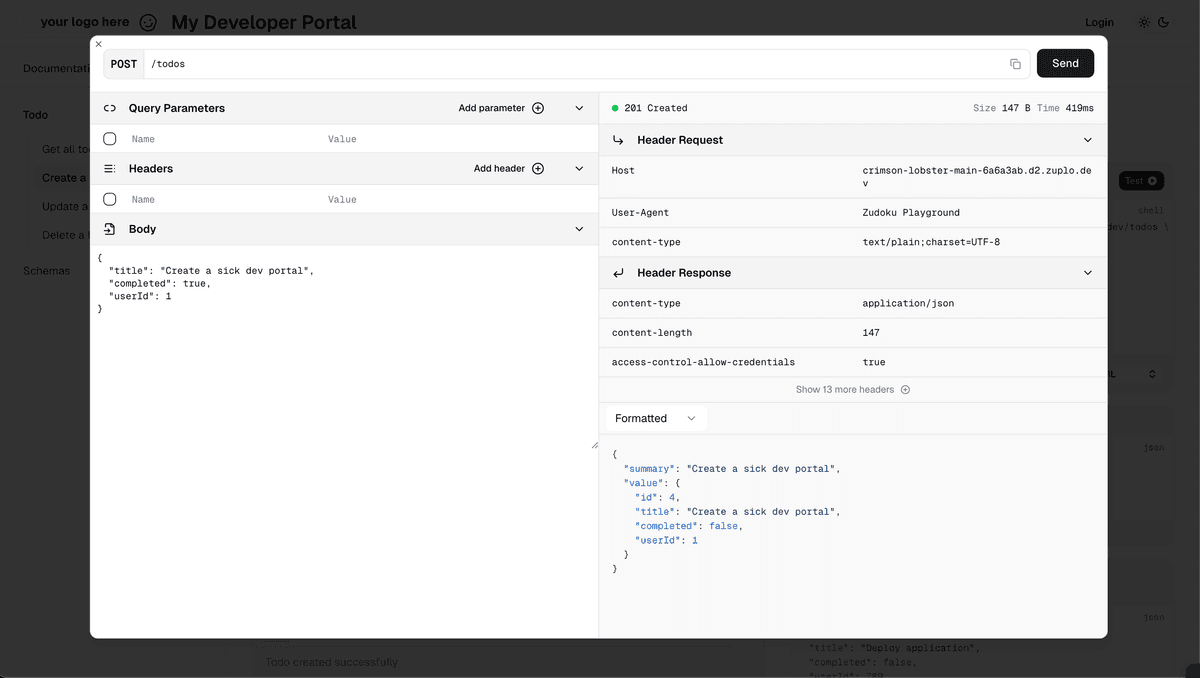Click the Headers list icon

[109, 168]
